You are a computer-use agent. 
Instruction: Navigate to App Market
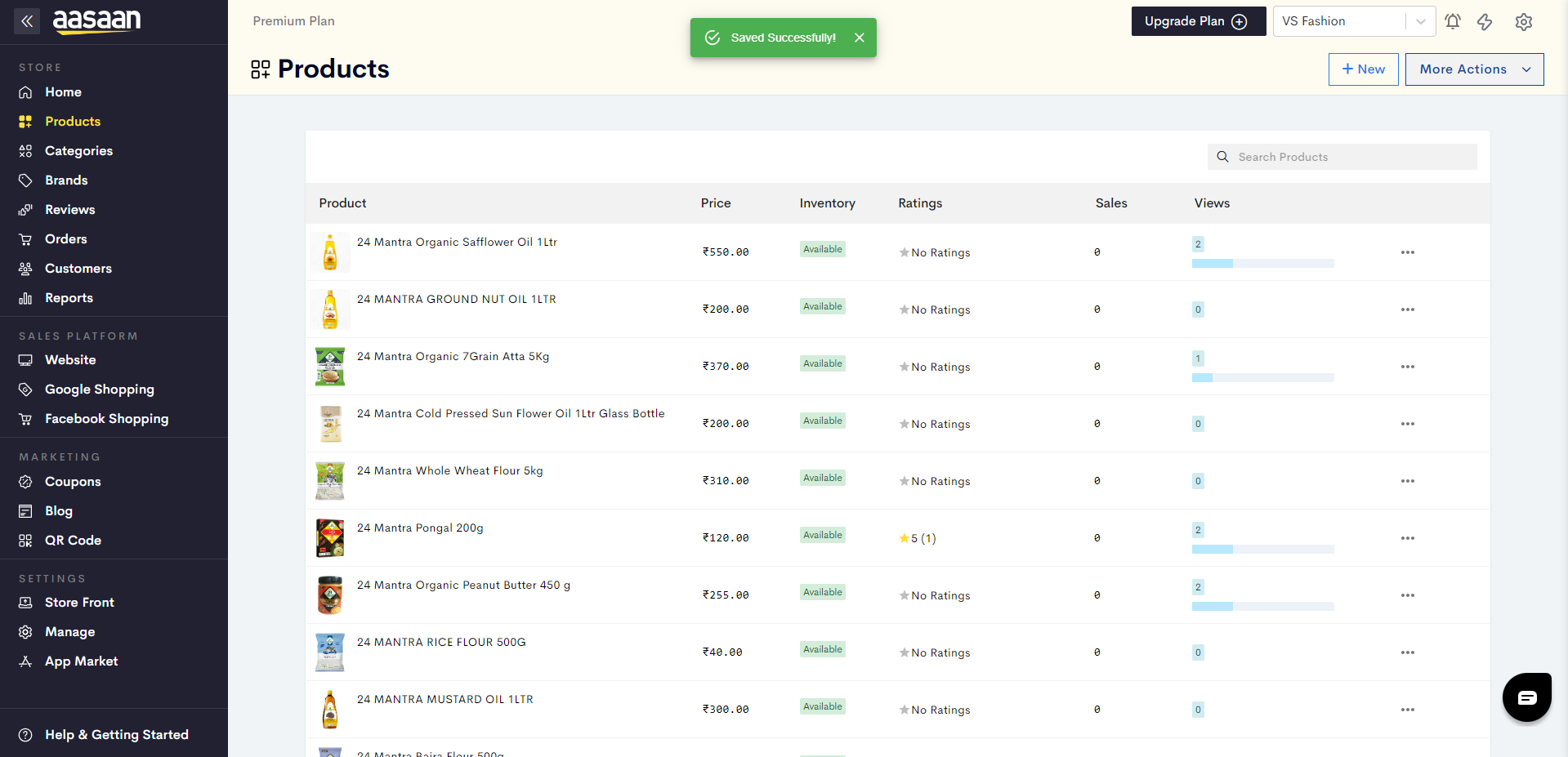pos(81,661)
